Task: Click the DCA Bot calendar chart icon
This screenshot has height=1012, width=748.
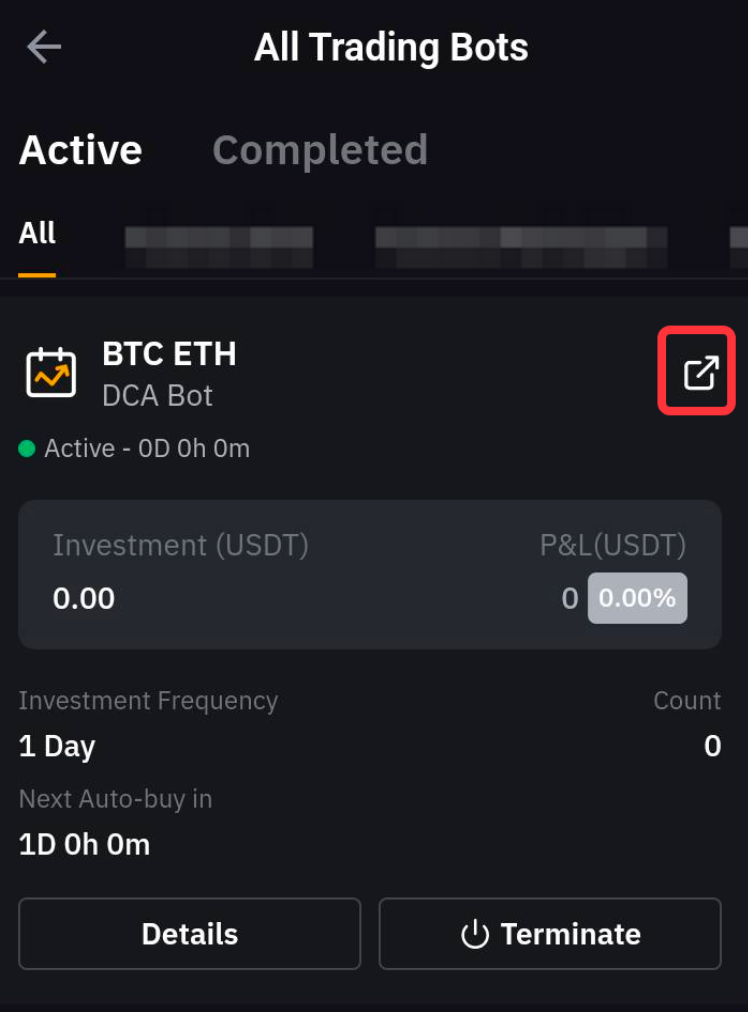Action: click(x=51, y=372)
